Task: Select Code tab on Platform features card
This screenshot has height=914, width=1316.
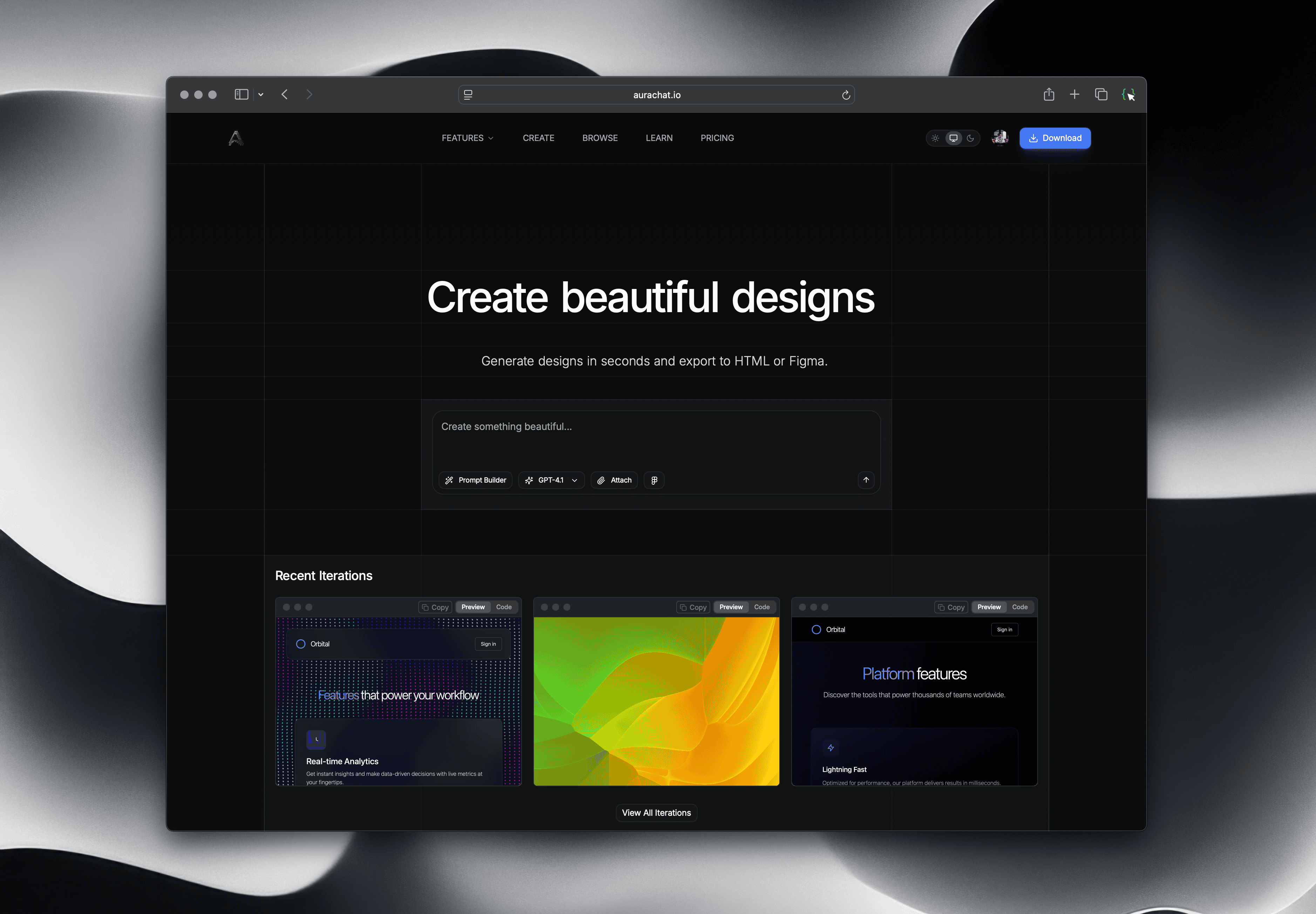Action: coord(1020,607)
